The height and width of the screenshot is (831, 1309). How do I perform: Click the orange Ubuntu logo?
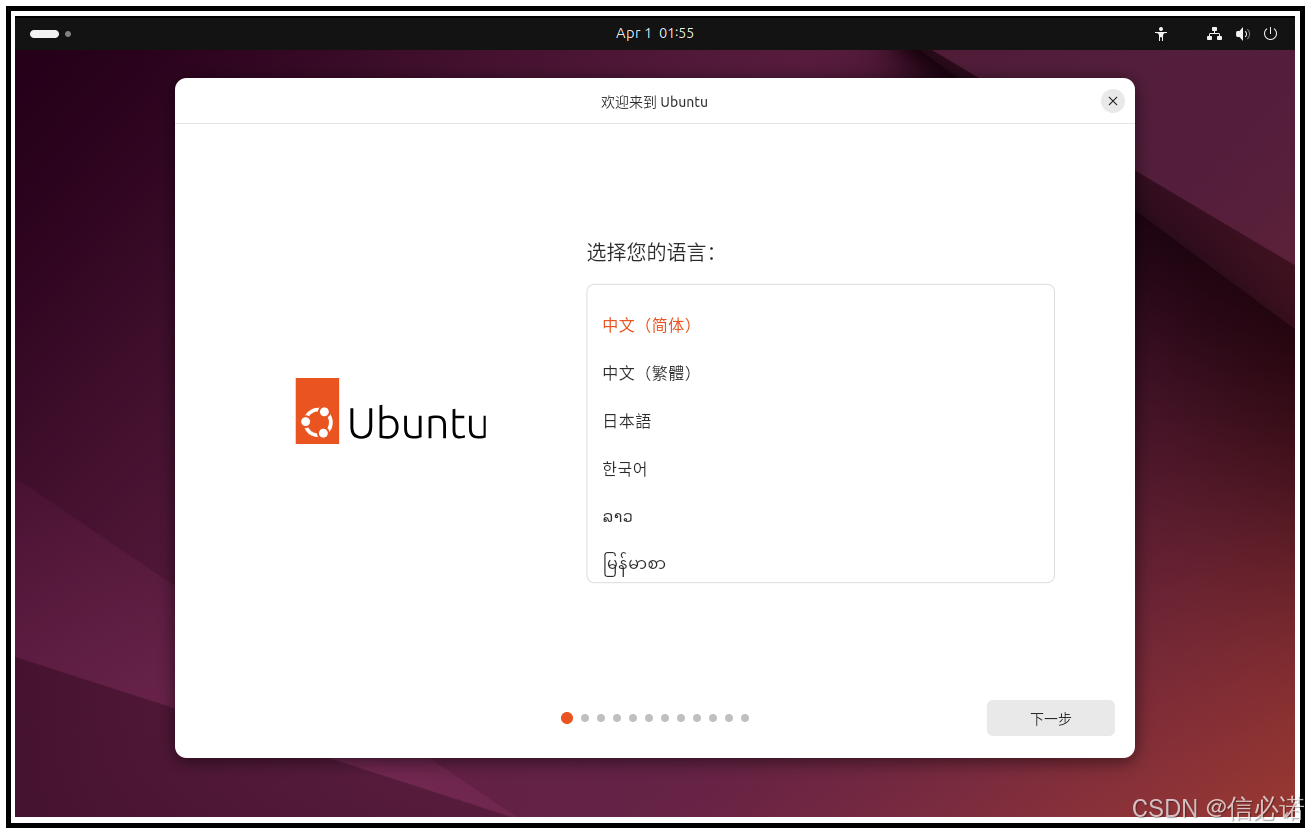pos(317,411)
